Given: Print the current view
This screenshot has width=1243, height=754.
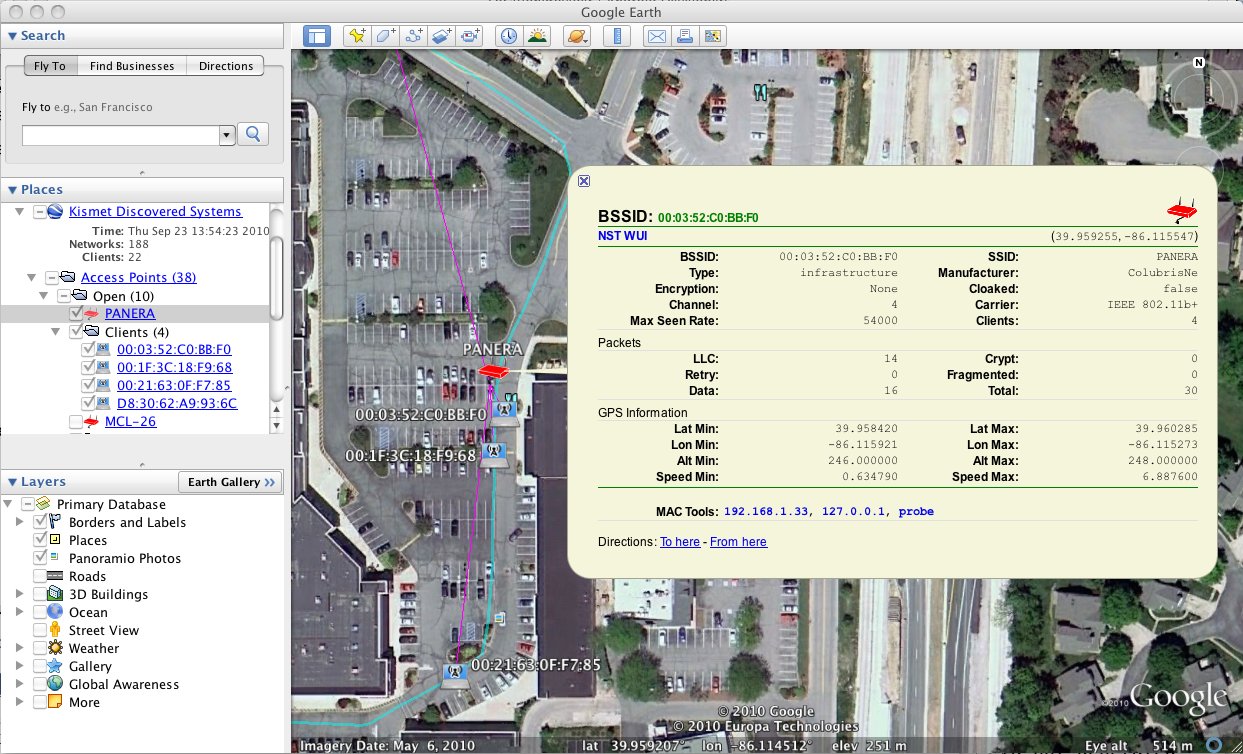Looking at the screenshot, I should [684, 36].
